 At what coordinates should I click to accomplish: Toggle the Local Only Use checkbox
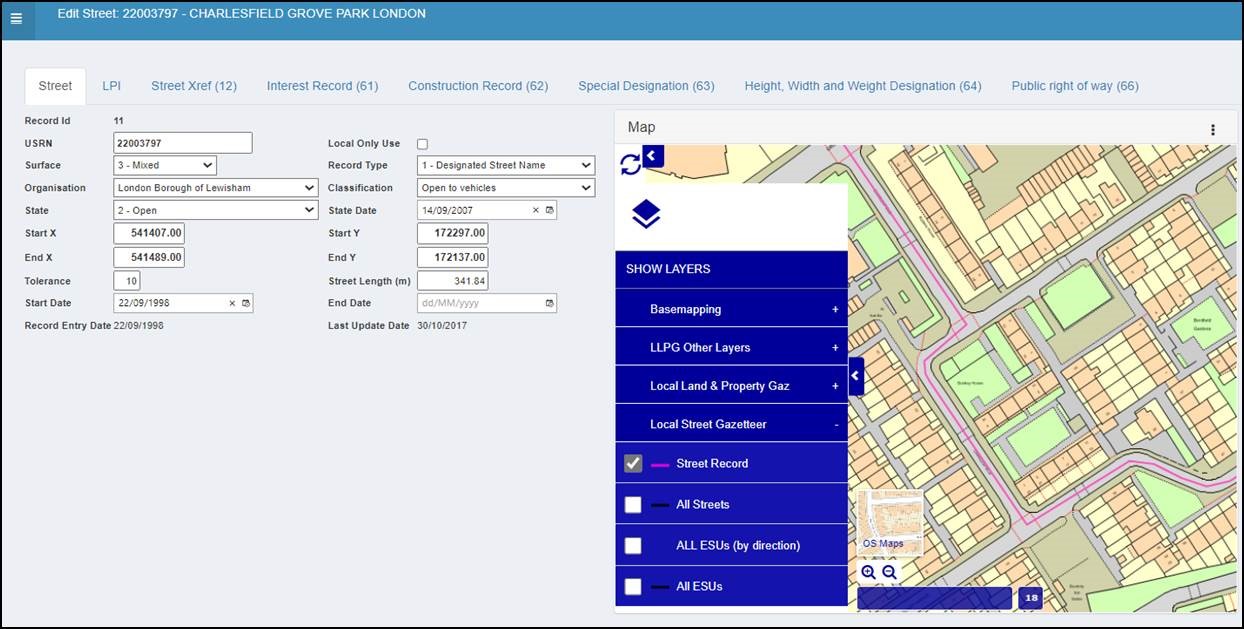(422, 144)
